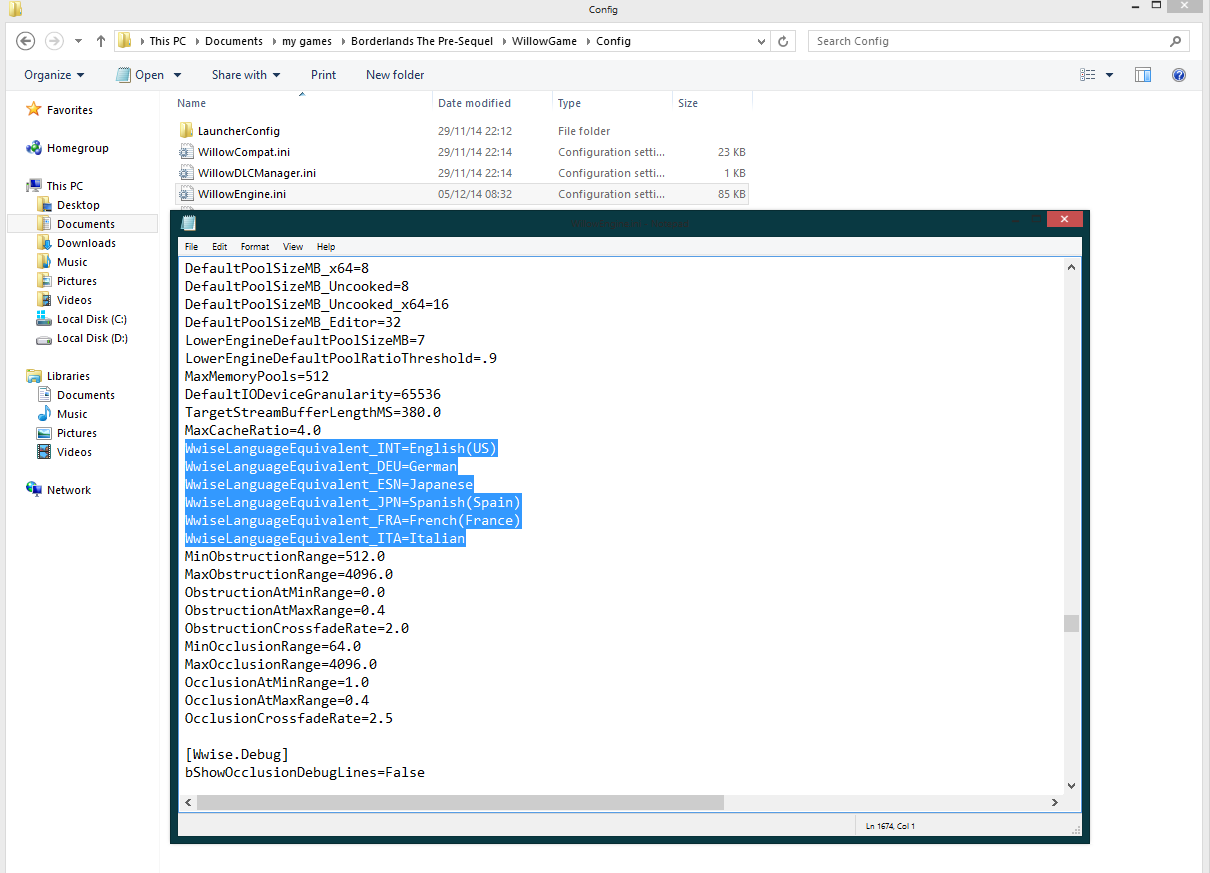Open Favorites in navigation pane

point(69,110)
